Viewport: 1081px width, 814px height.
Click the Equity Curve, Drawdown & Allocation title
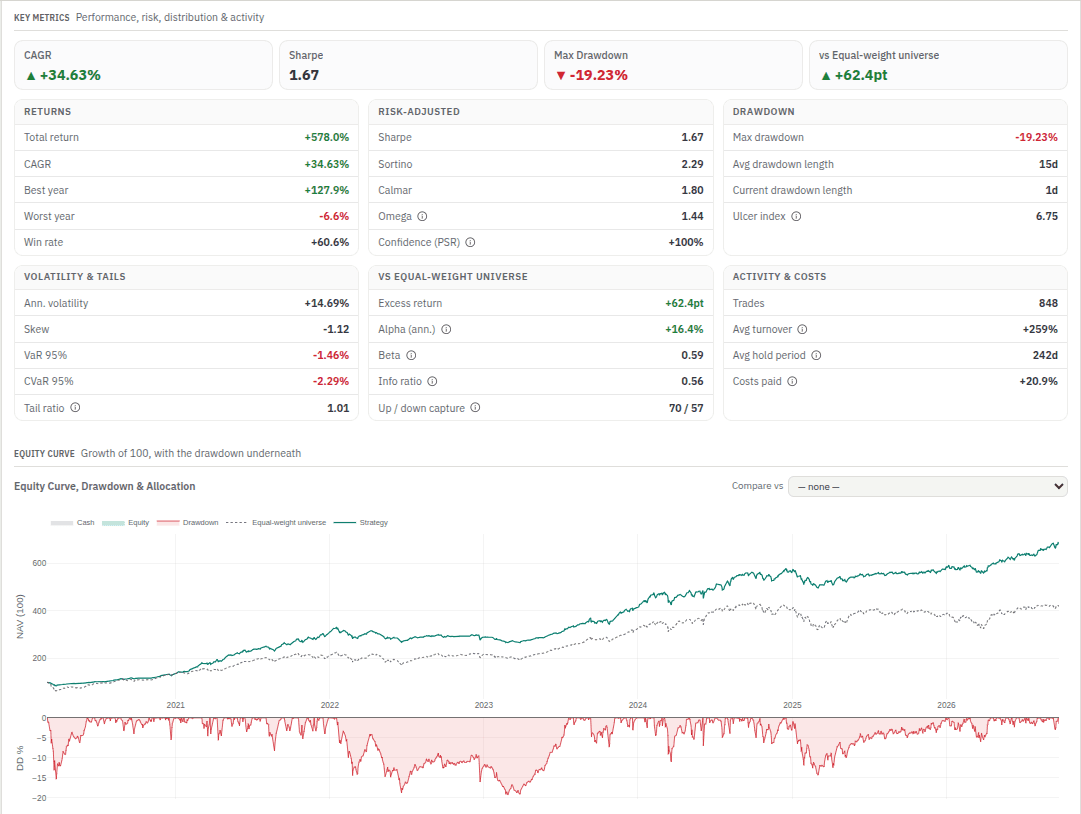point(105,487)
